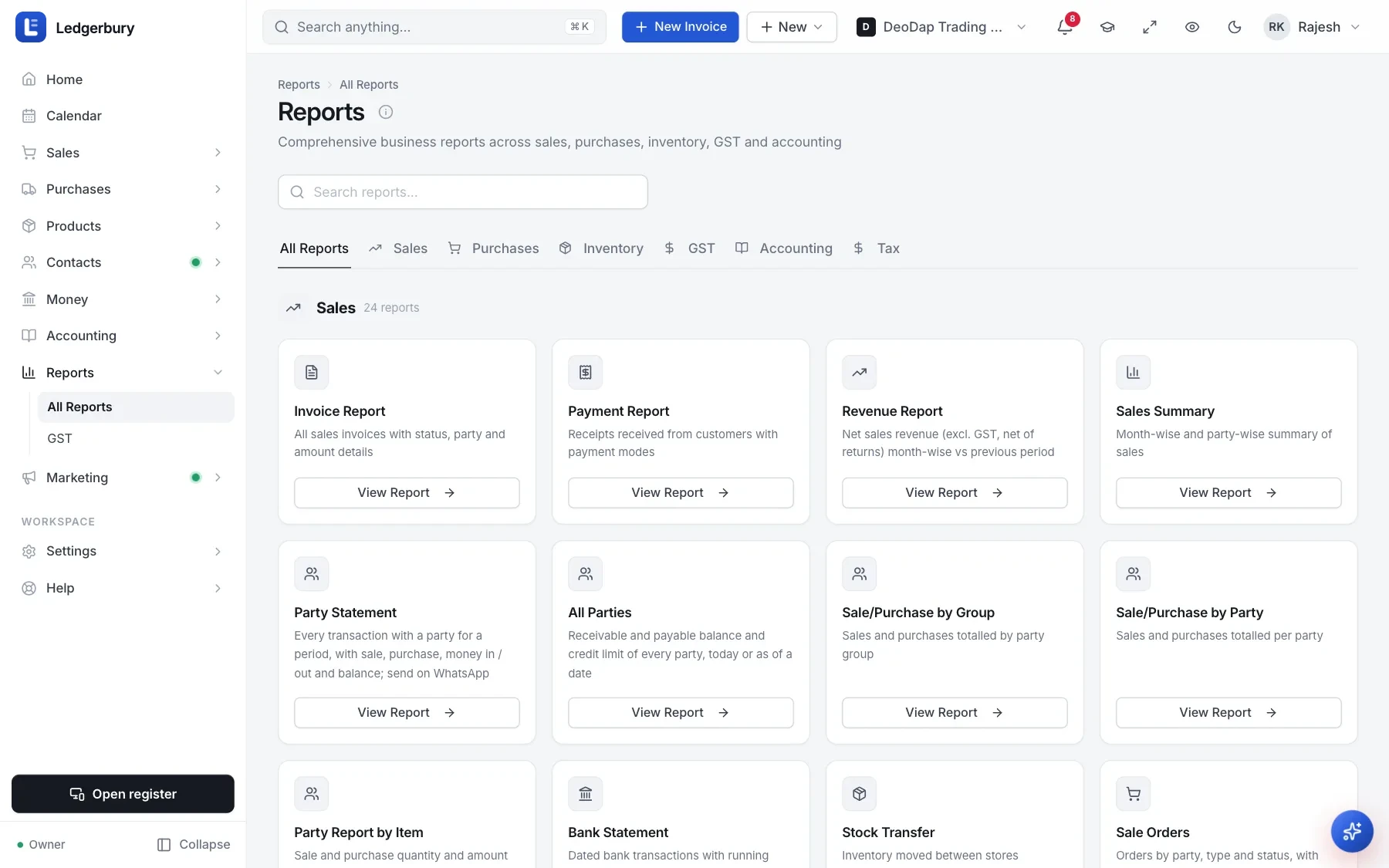Open the notifications bell
Image resolution: width=1389 pixels, height=868 pixels.
pos(1065,27)
